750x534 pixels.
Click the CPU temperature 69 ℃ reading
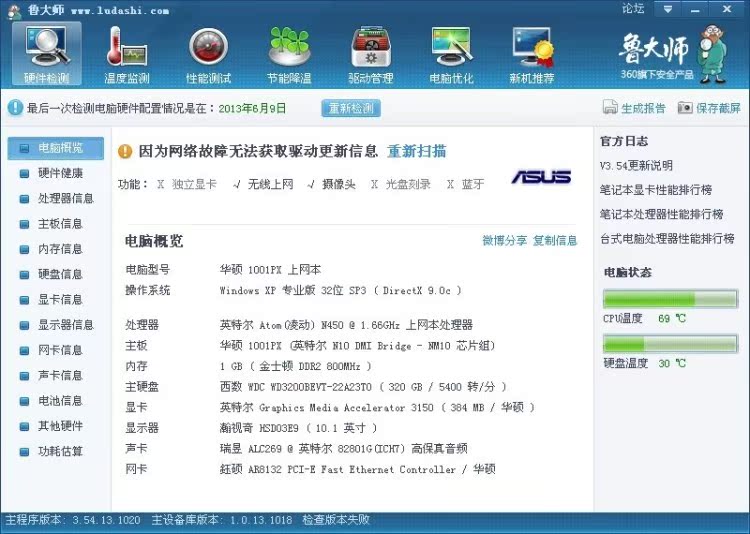coord(672,319)
